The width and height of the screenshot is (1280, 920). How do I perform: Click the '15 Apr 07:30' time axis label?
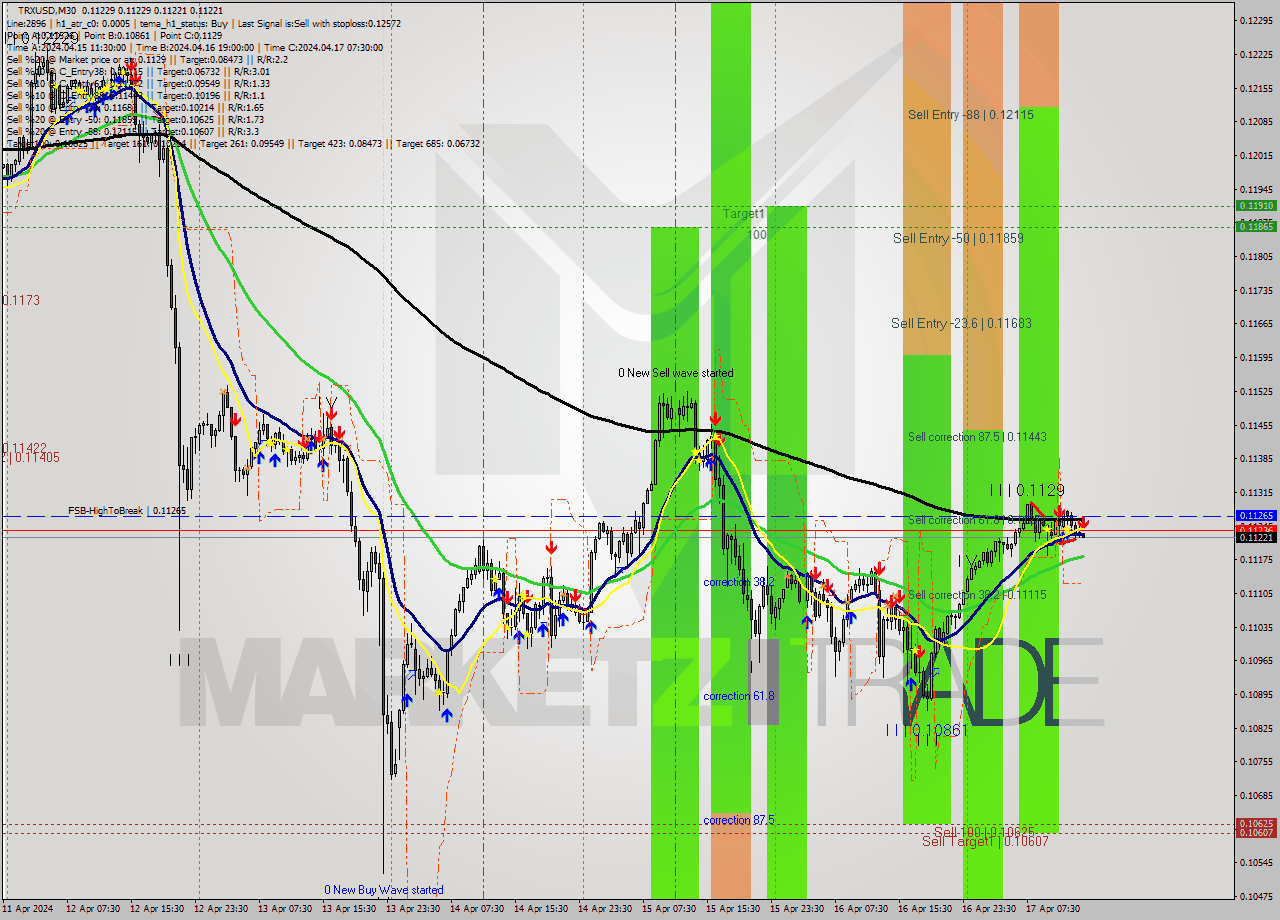point(668,909)
